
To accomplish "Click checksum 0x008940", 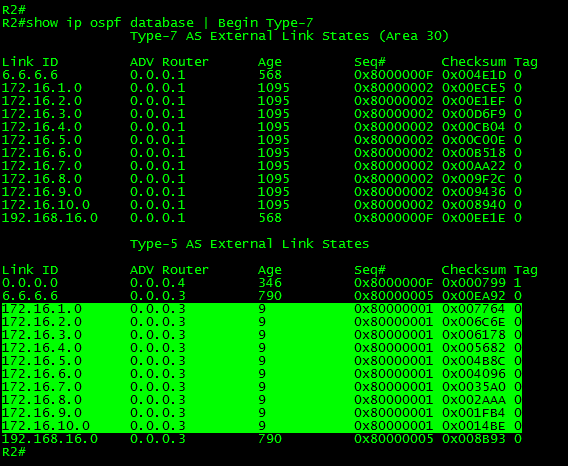I will tap(473, 205).
